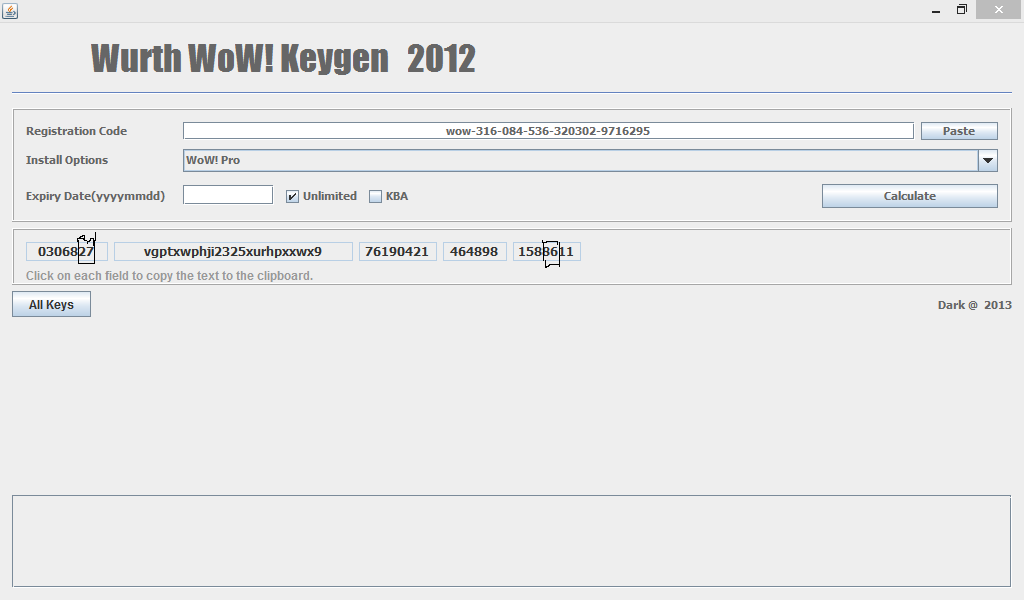
Task: Copy key 1588611 to clipboard
Action: pos(543,251)
